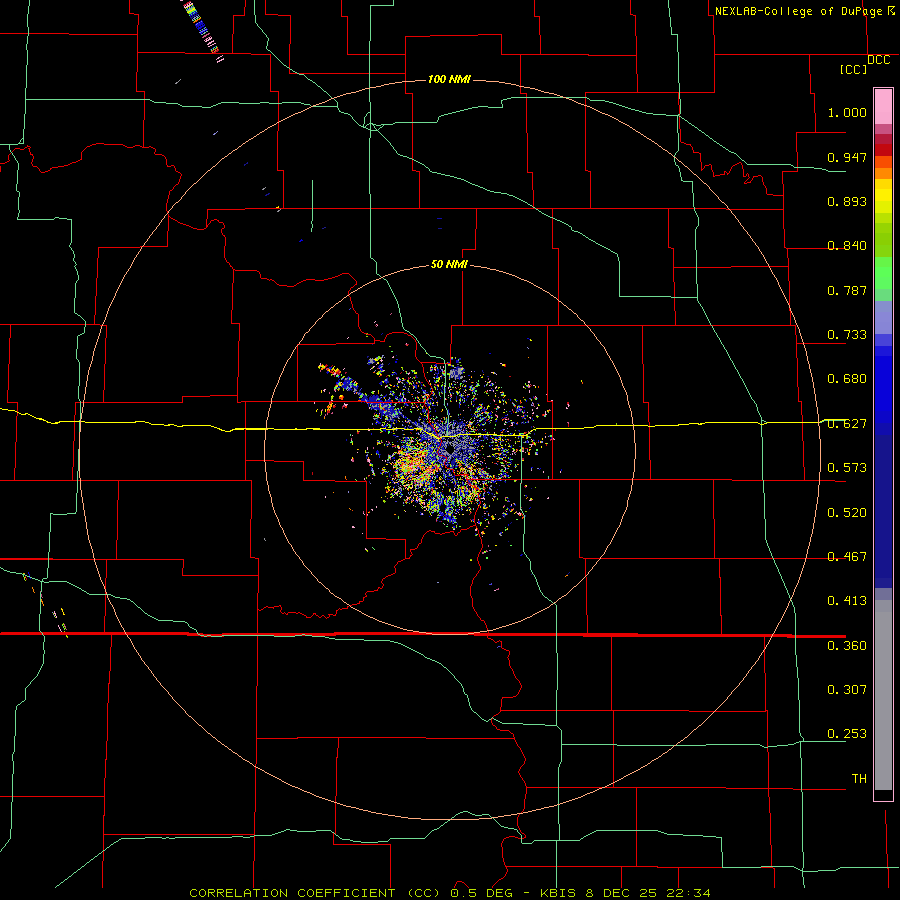900x900 pixels.
Task: Select the 0.787 legend value
Action: [x=847, y=290]
